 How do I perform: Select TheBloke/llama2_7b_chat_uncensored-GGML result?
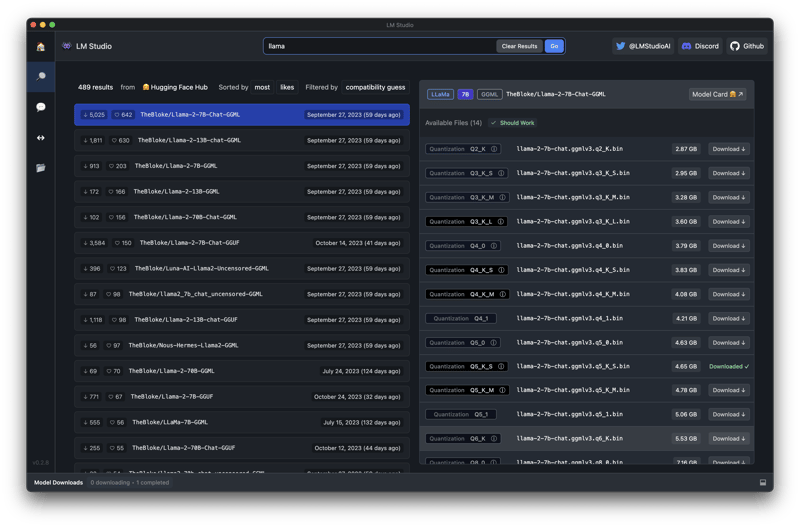click(242, 294)
